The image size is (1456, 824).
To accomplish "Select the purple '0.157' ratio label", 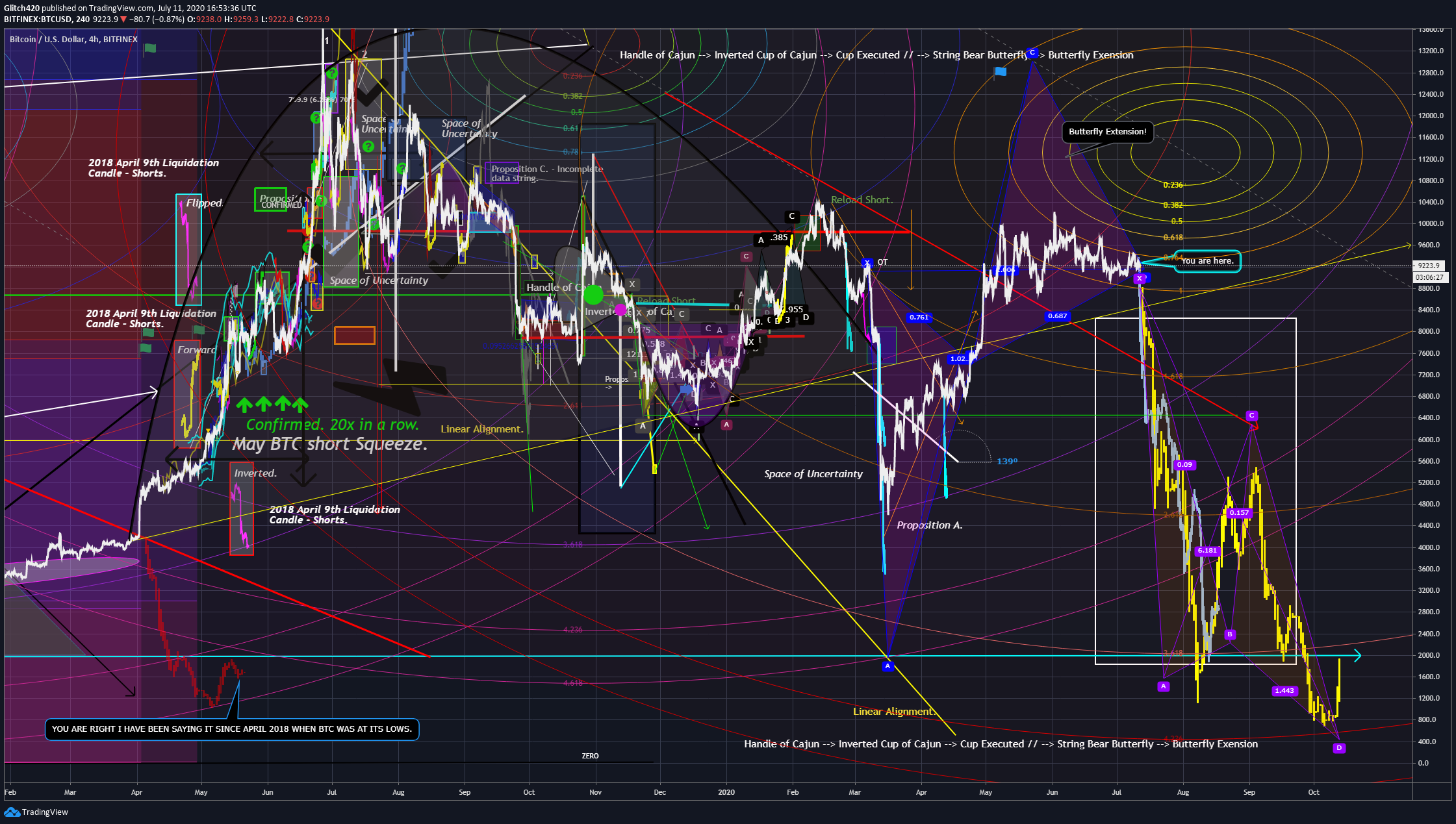I will tap(1239, 513).
